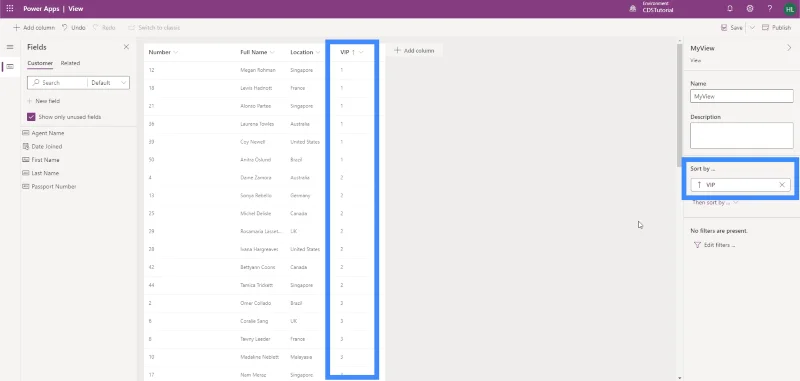Click the search magnifier icon in Fields

(35, 83)
